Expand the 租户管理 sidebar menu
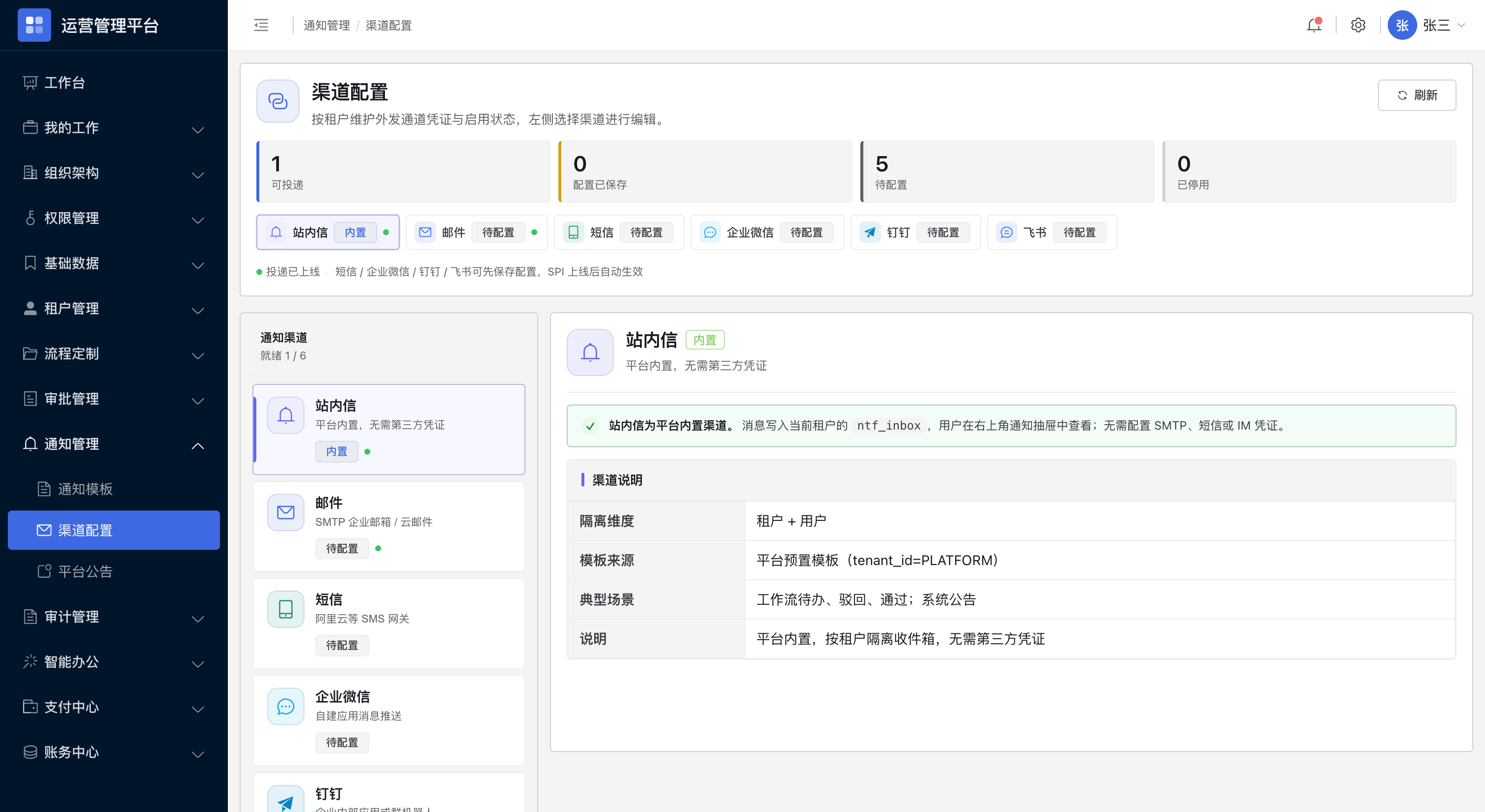Image resolution: width=1485 pixels, height=812 pixels. pyautogui.click(x=113, y=308)
